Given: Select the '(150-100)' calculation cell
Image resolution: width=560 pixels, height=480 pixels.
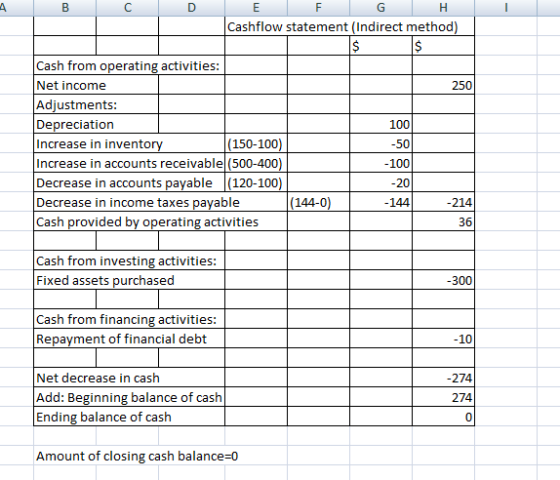Looking at the screenshot, I should coord(256,144).
